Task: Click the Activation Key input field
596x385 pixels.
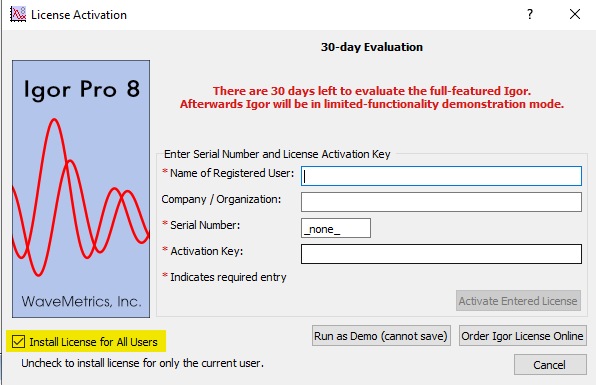Action: coord(441,254)
